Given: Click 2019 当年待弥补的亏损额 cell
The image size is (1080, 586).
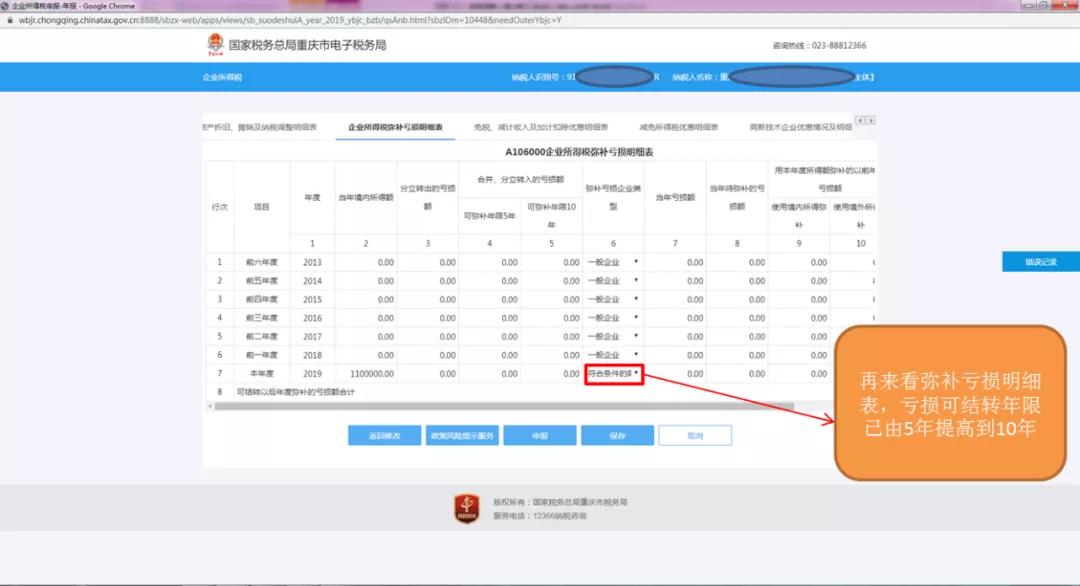Looking at the screenshot, I should [737, 374].
